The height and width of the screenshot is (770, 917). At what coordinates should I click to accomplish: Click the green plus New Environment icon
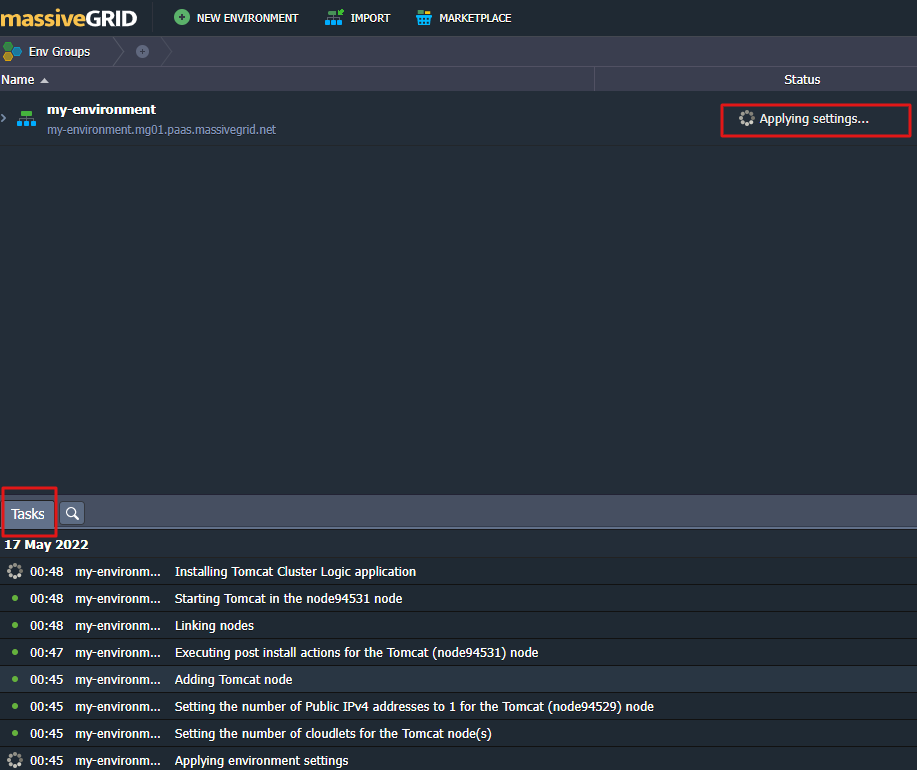[182, 17]
